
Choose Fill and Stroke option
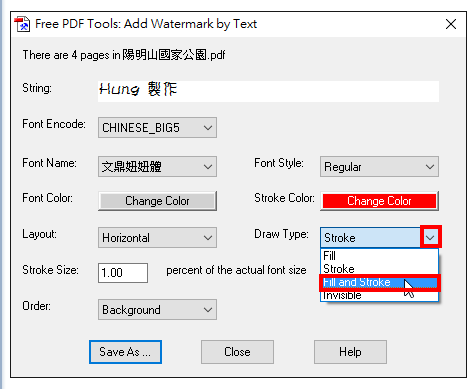point(379,282)
